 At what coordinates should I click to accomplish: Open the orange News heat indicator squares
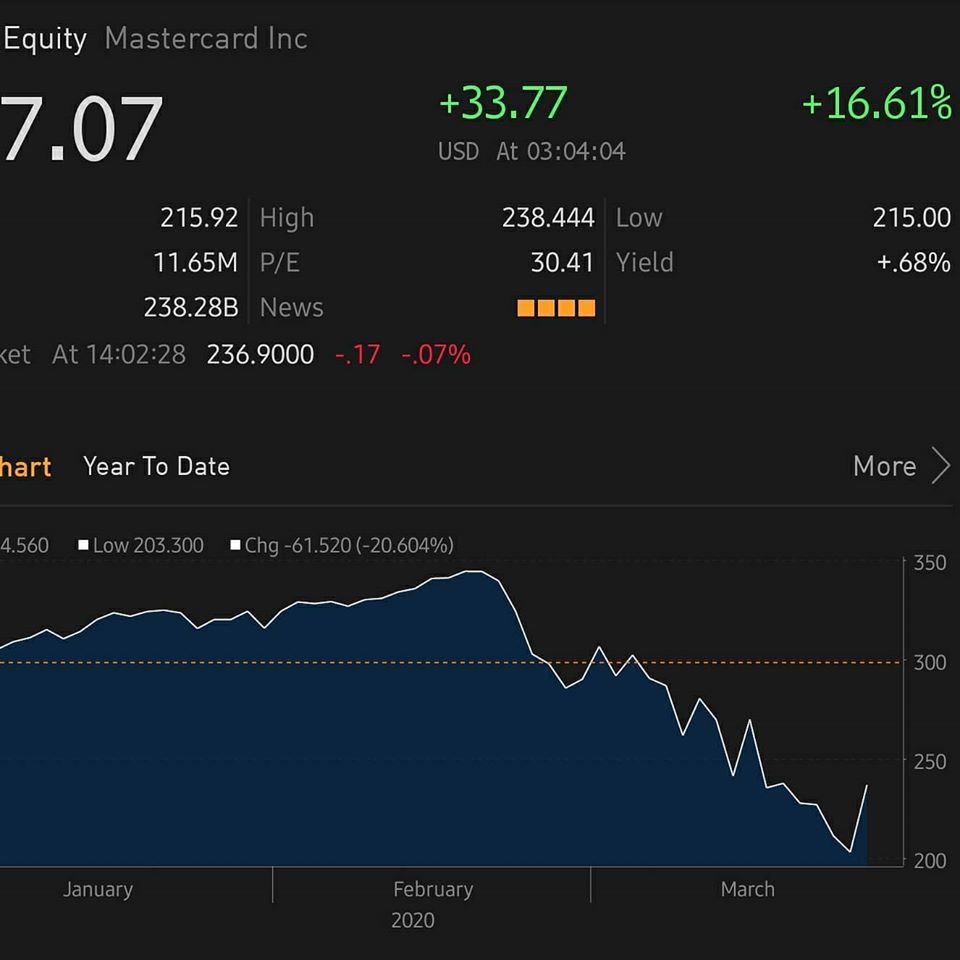point(556,308)
